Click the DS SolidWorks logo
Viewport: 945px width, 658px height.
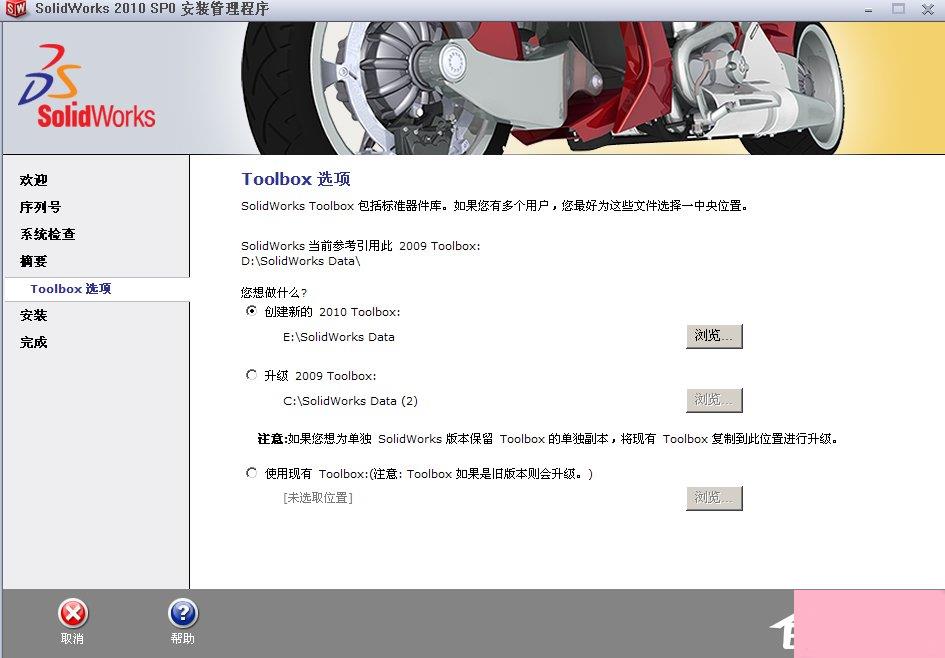point(87,86)
